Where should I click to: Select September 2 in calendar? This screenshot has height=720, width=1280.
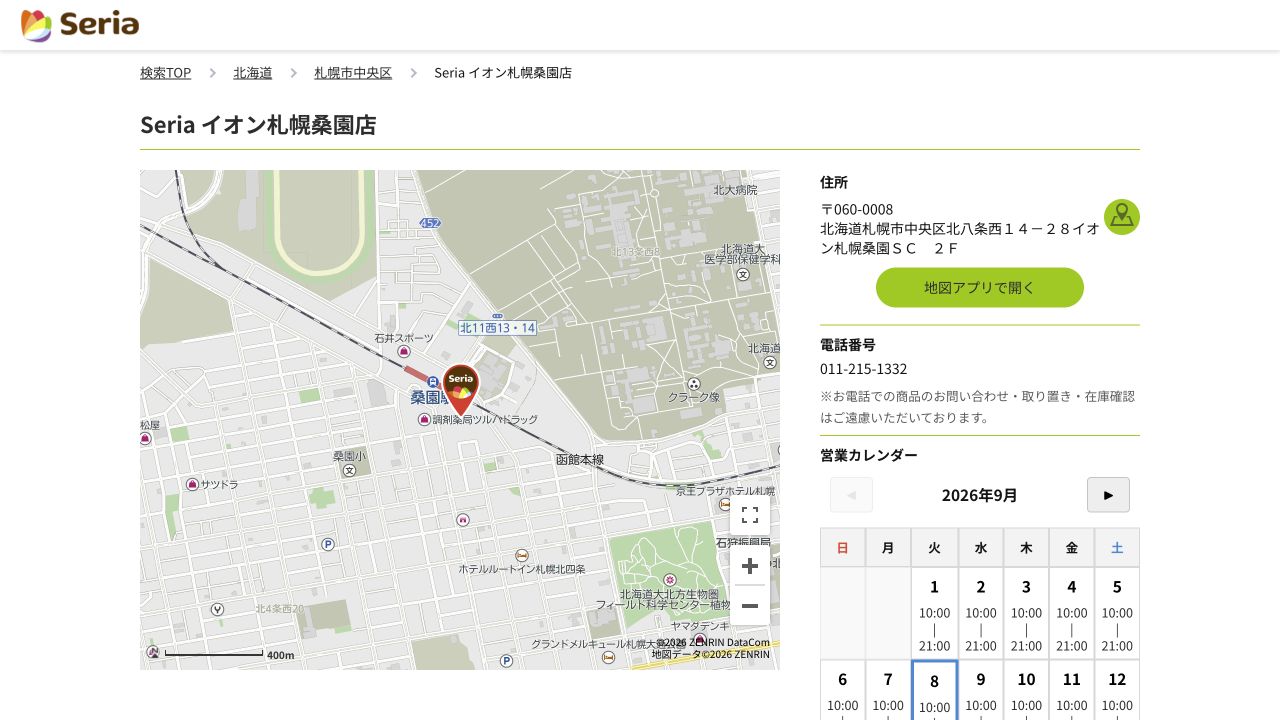(981, 614)
